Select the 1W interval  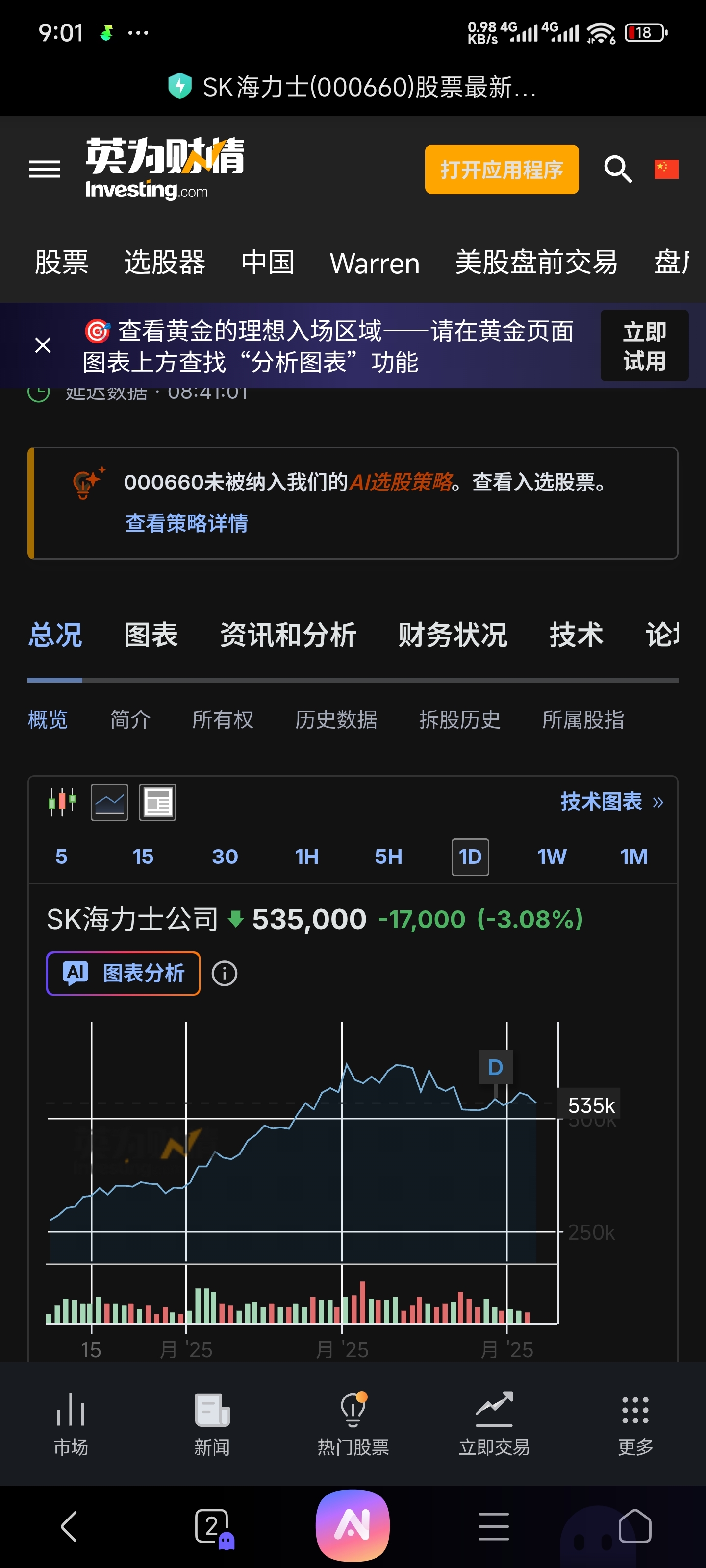(x=551, y=857)
